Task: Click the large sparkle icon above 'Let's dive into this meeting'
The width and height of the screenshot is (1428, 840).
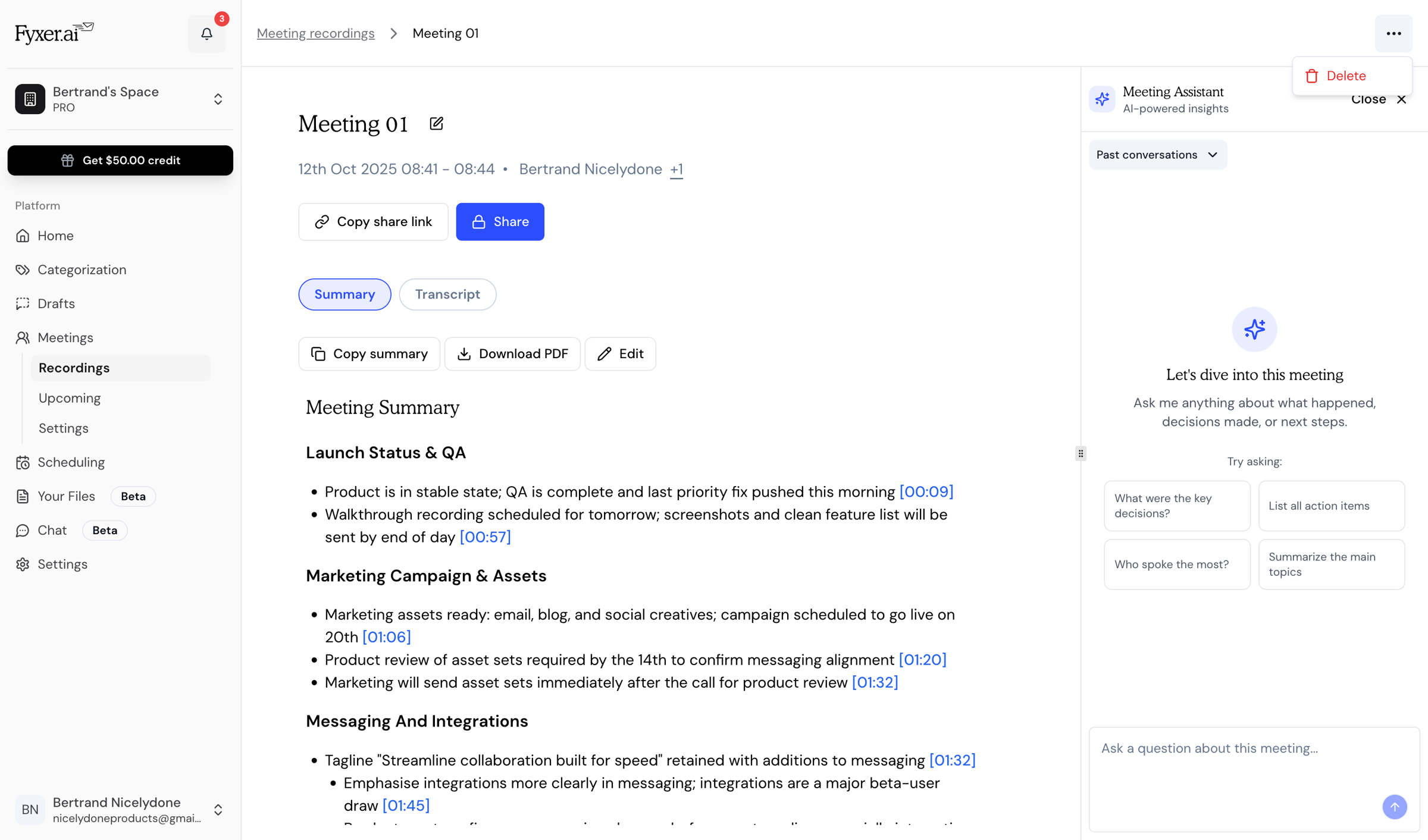Action: click(x=1254, y=330)
